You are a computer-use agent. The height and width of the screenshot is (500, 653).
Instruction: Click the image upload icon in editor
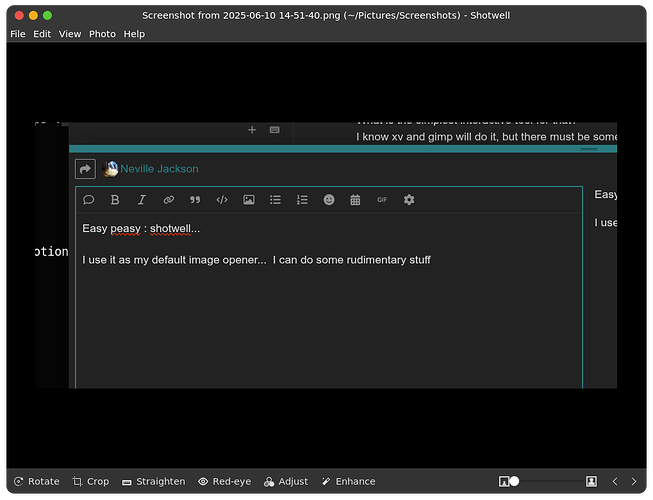249,200
